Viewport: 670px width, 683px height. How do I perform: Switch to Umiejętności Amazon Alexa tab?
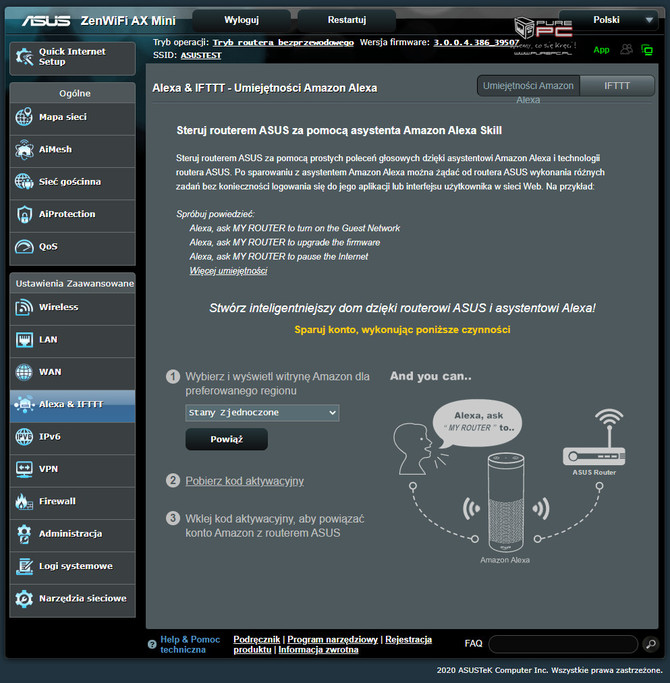528,86
